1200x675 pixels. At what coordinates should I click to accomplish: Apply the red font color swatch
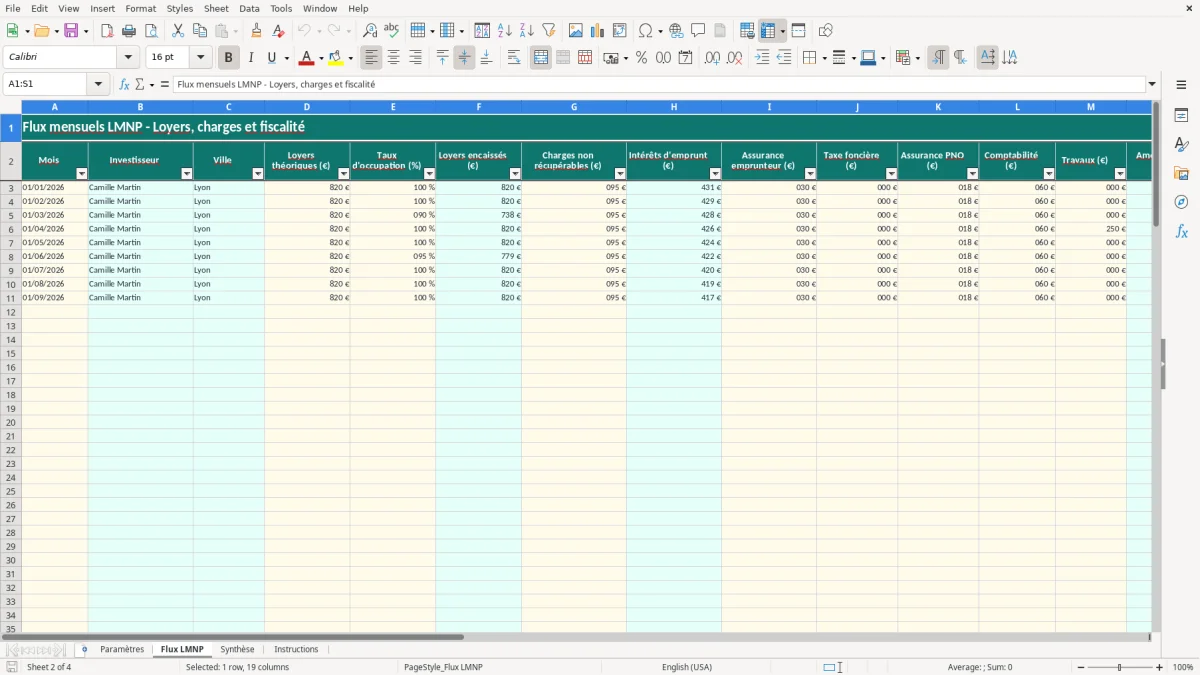point(306,58)
